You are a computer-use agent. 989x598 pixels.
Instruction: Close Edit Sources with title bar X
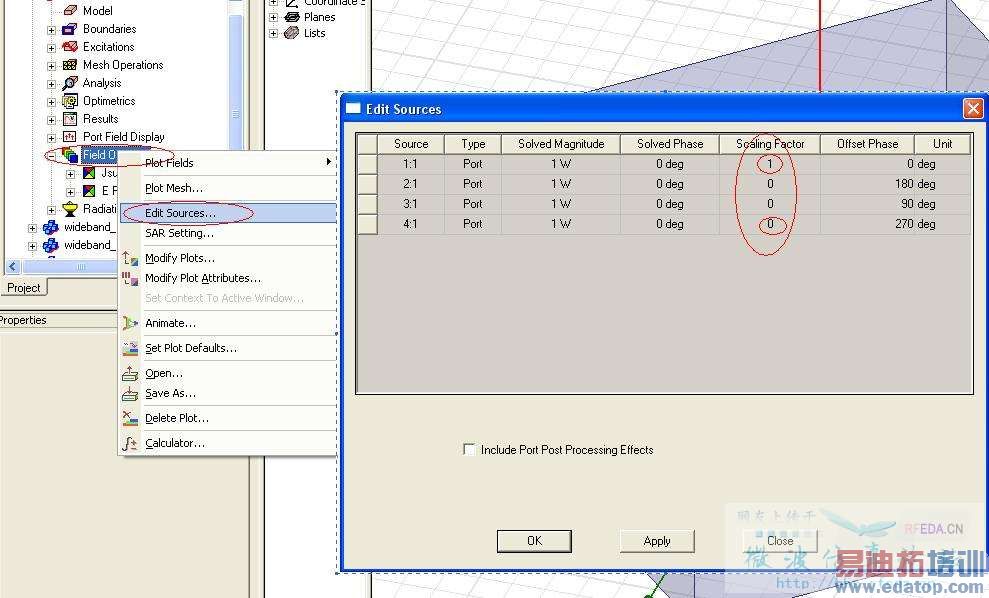(973, 108)
